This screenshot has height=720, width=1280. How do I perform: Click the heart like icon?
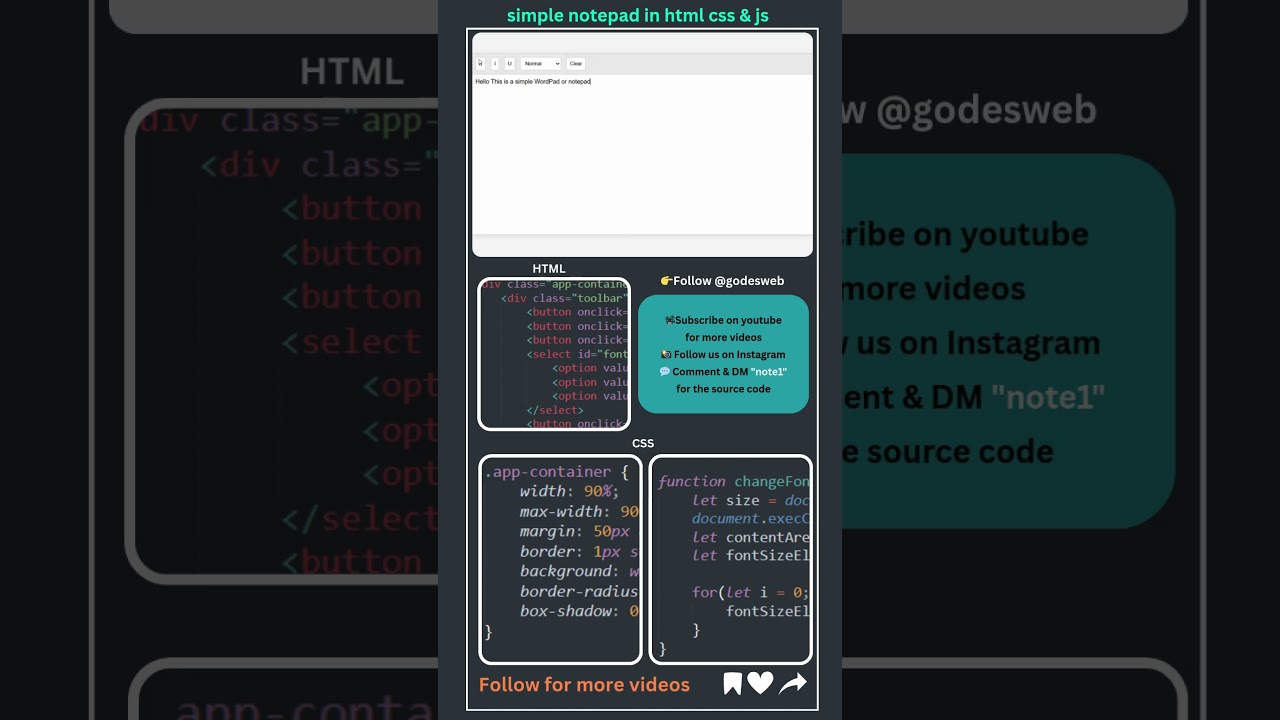[x=761, y=684]
